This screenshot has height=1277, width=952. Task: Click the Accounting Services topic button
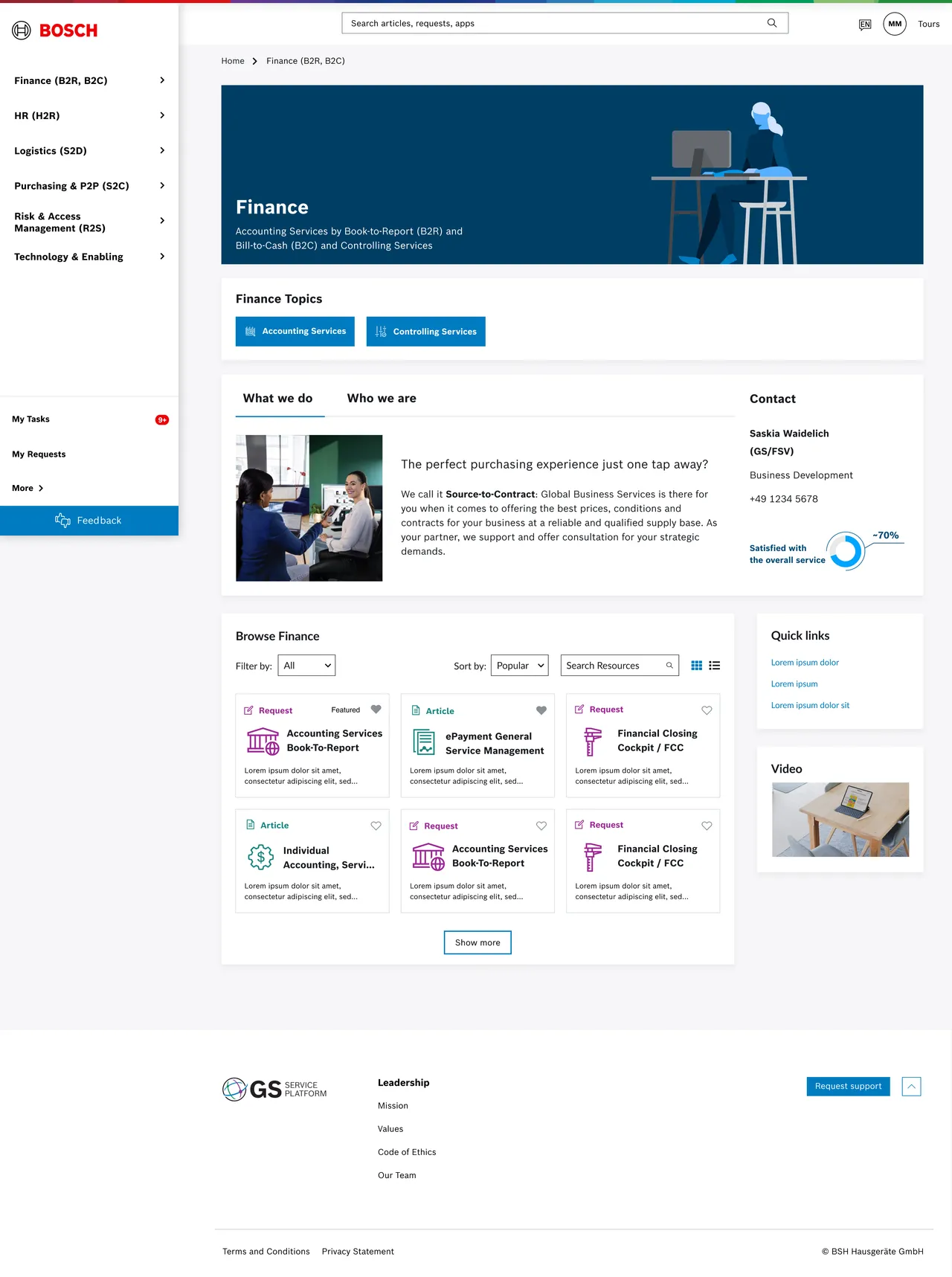click(x=295, y=332)
